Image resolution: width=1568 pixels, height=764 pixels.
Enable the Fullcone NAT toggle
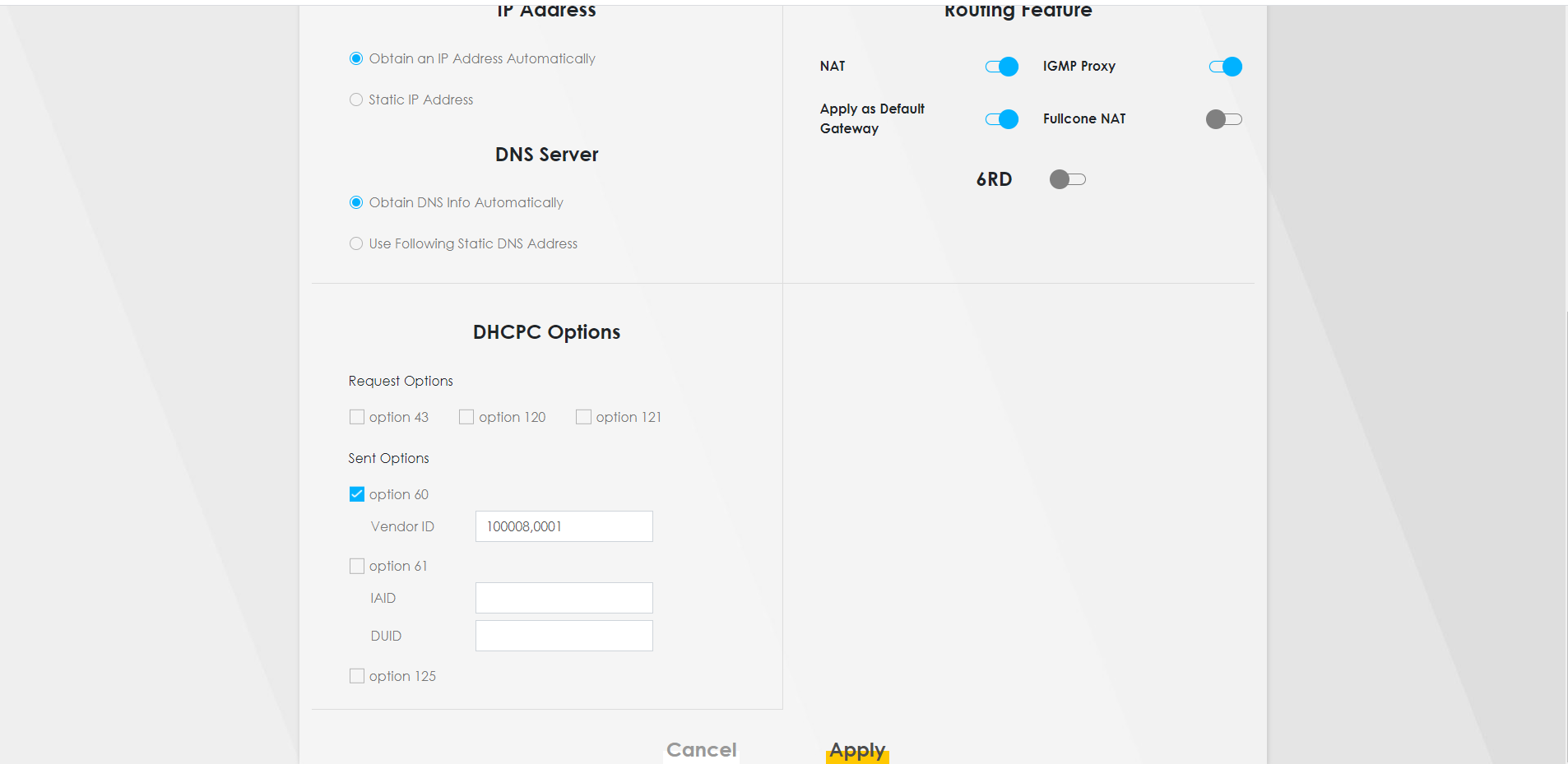click(x=1223, y=119)
